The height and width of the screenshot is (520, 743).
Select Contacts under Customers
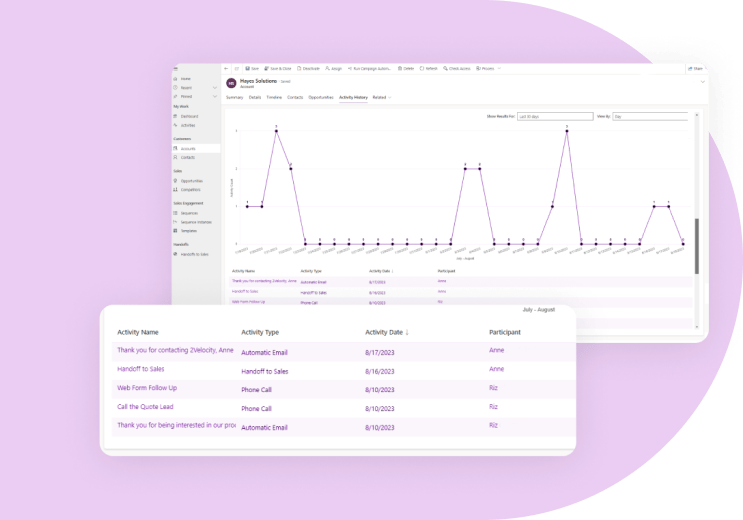click(x=187, y=157)
